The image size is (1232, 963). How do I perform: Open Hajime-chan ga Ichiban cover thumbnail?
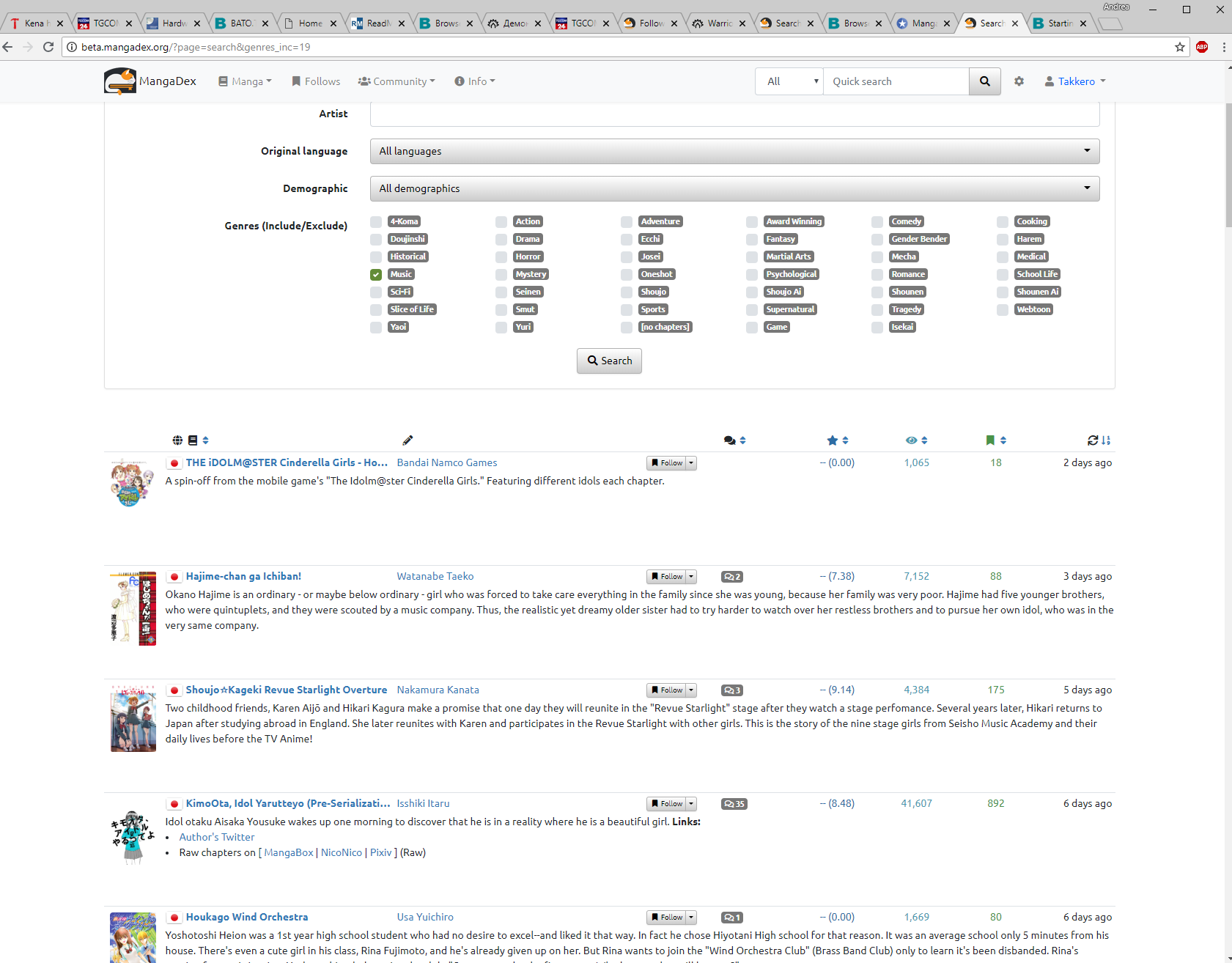pos(133,608)
